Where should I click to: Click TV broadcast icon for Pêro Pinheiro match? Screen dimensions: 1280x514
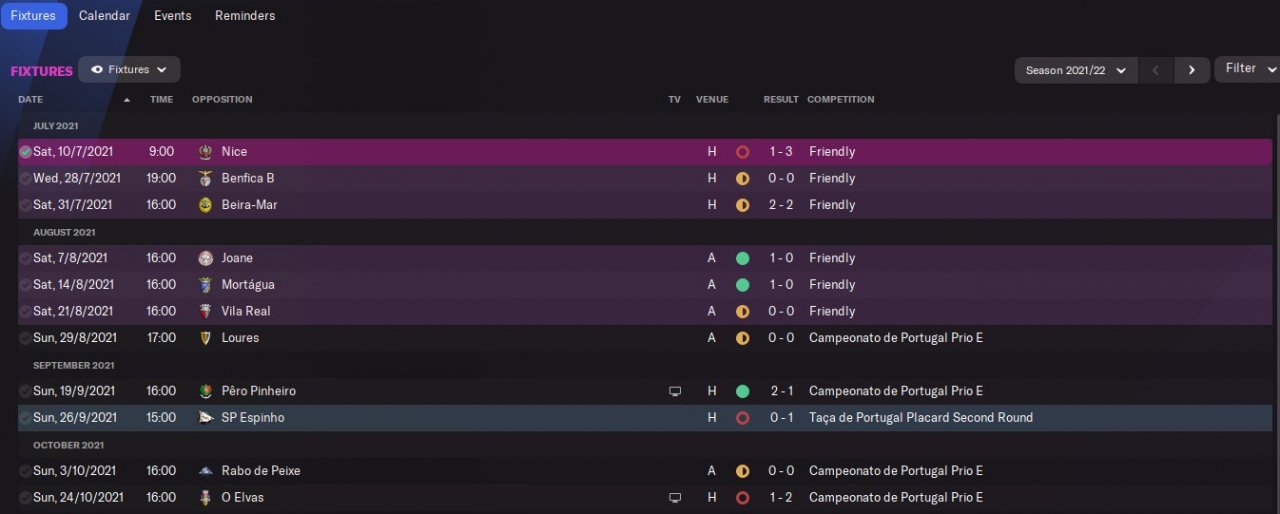tap(675, 392)
